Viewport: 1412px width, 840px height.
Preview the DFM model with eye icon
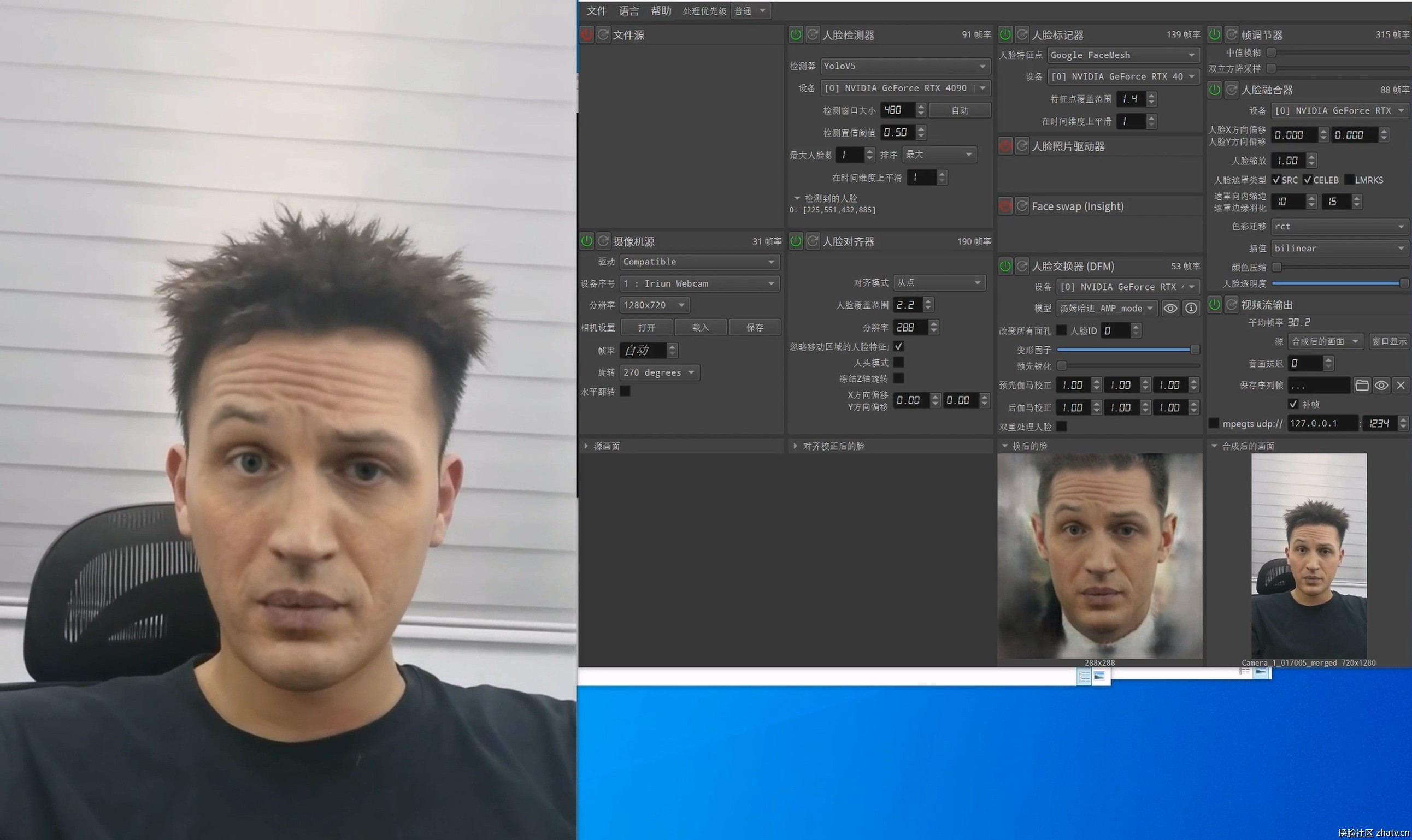[1170, 308]
